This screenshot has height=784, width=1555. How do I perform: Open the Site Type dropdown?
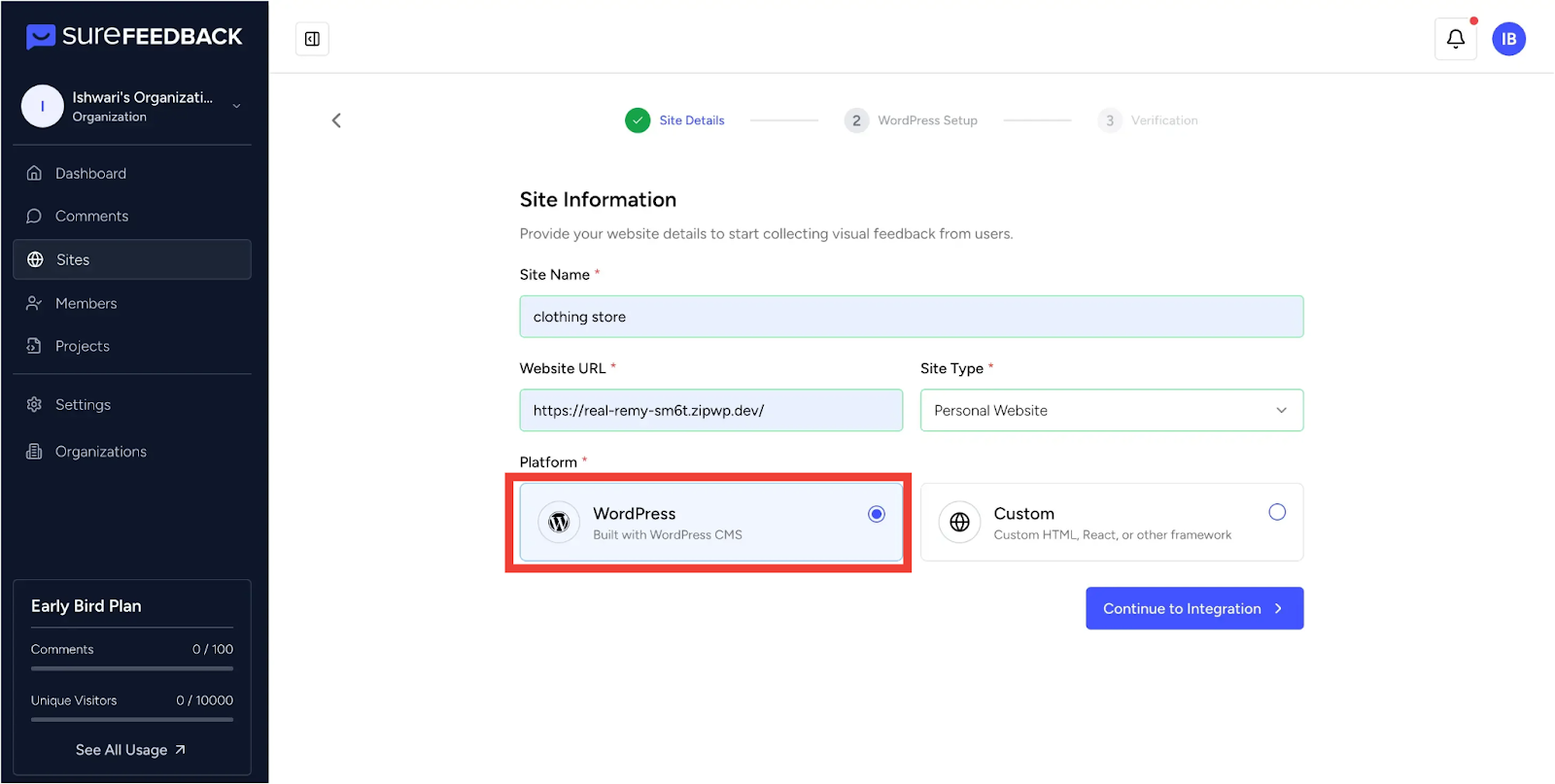click(x=1111, y=411)
